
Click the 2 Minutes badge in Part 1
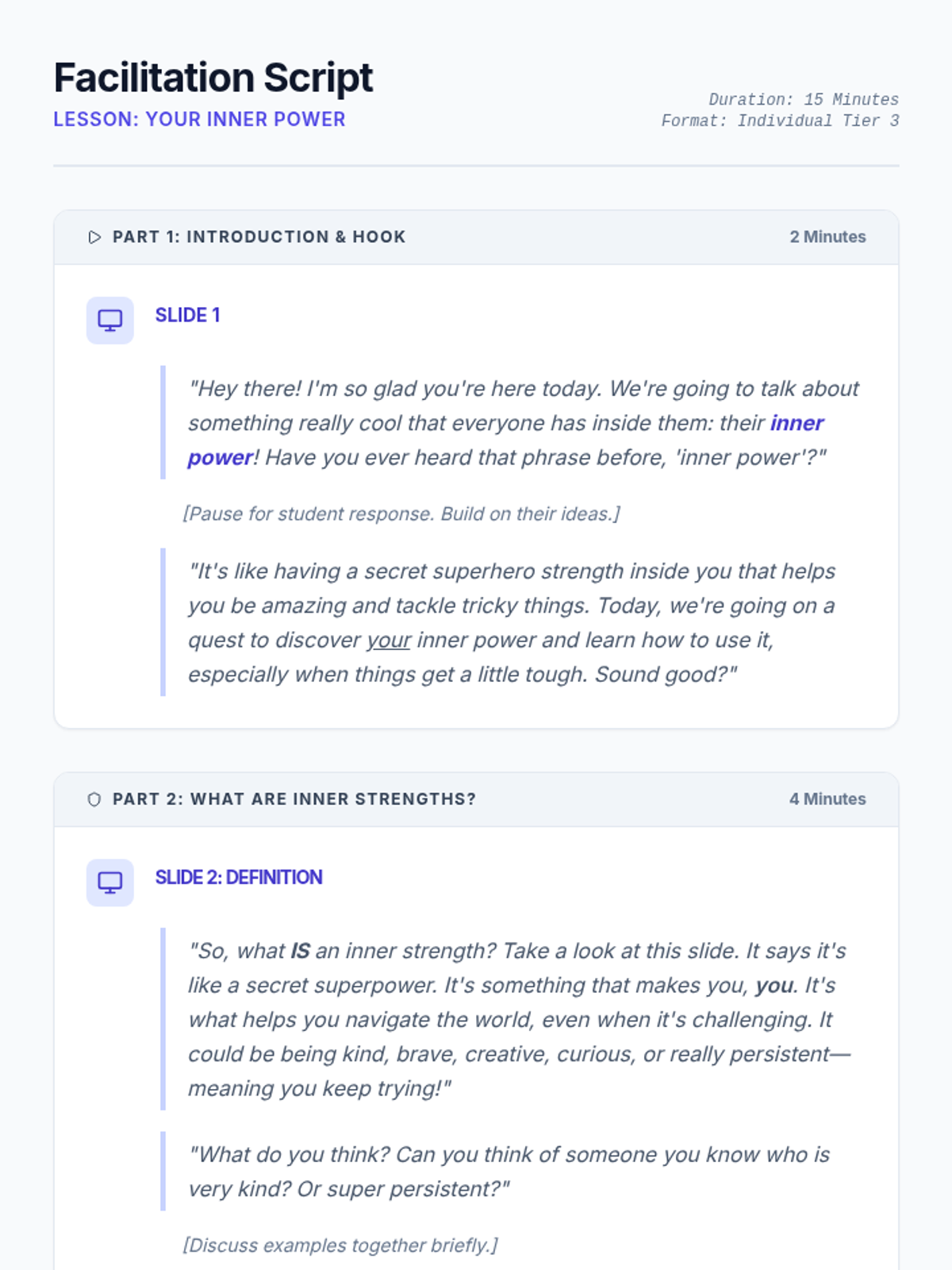[x=827, y=237]
